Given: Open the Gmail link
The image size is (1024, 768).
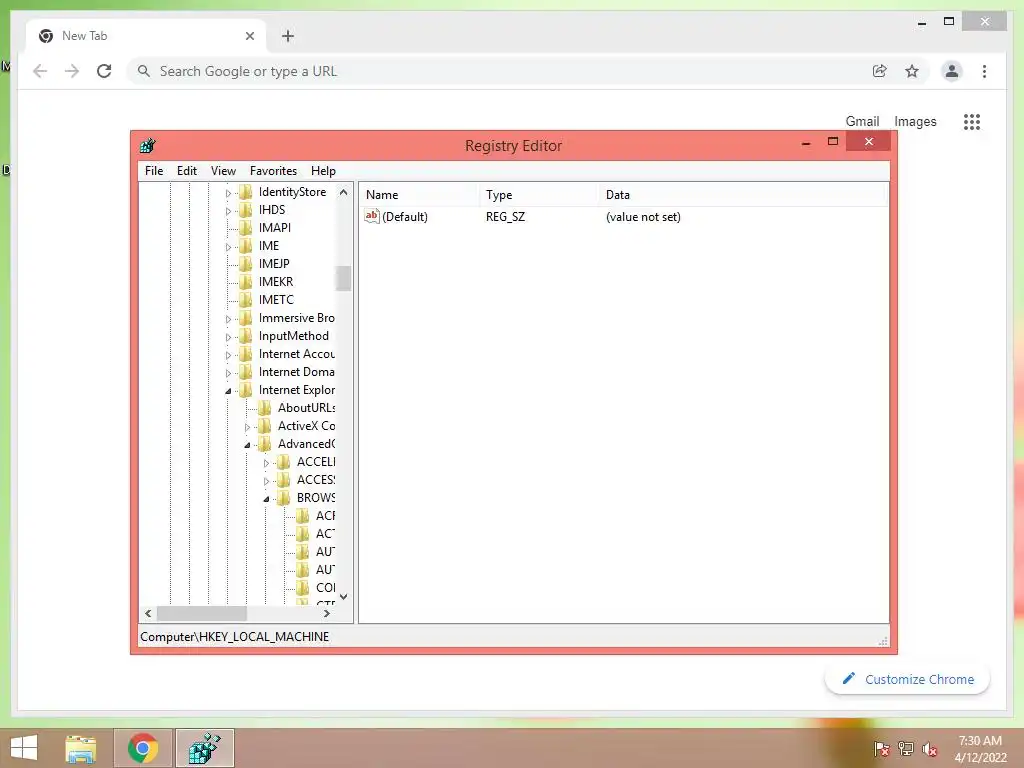Looking at the screenshot, I should [x=862, y=121].
